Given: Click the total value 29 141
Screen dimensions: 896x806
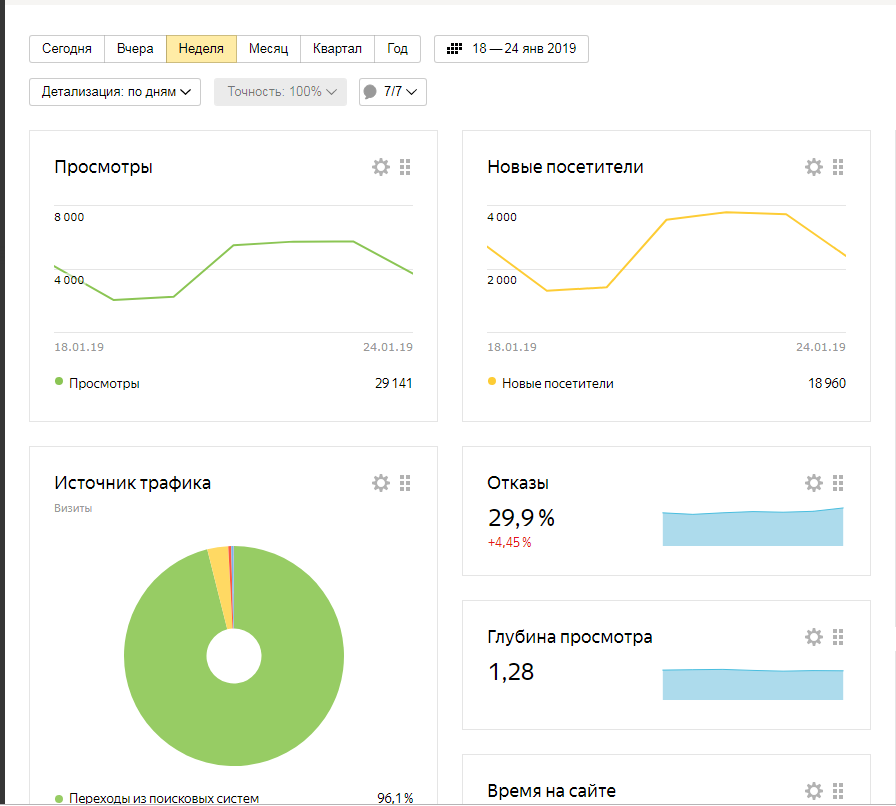Looking at the screenshot, I should coord(394,384).
